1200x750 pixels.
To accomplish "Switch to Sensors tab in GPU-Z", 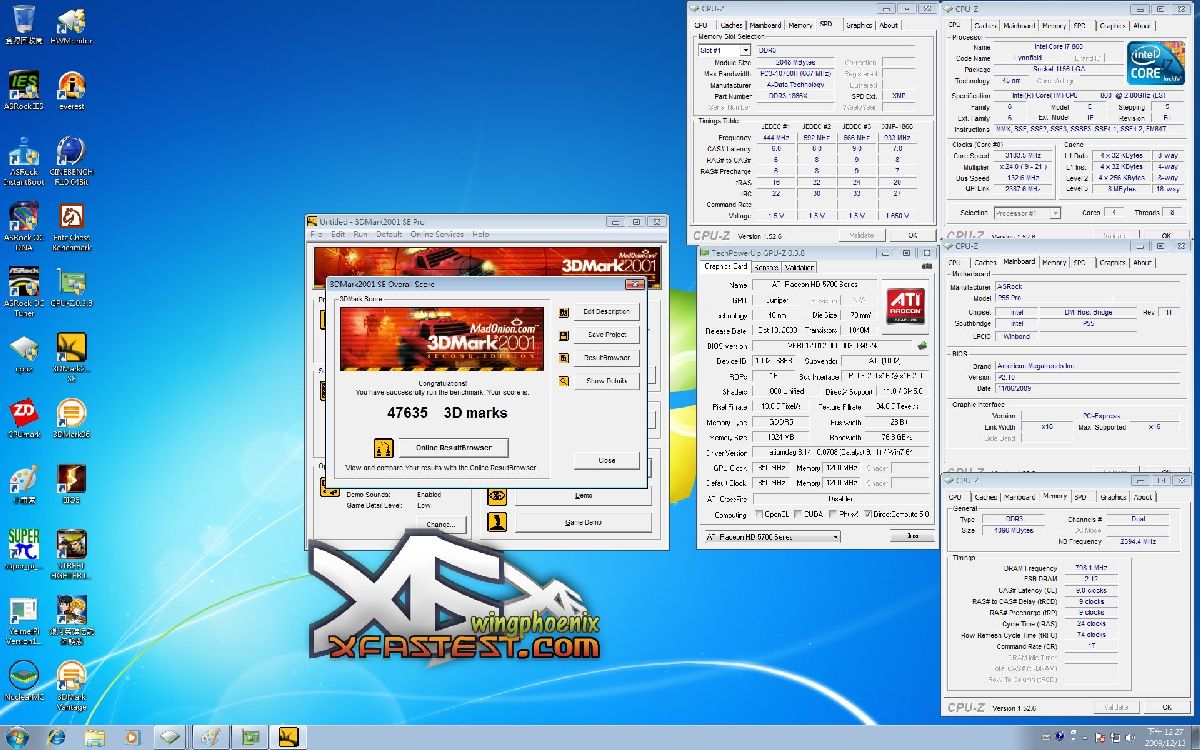I will [766, 267].
